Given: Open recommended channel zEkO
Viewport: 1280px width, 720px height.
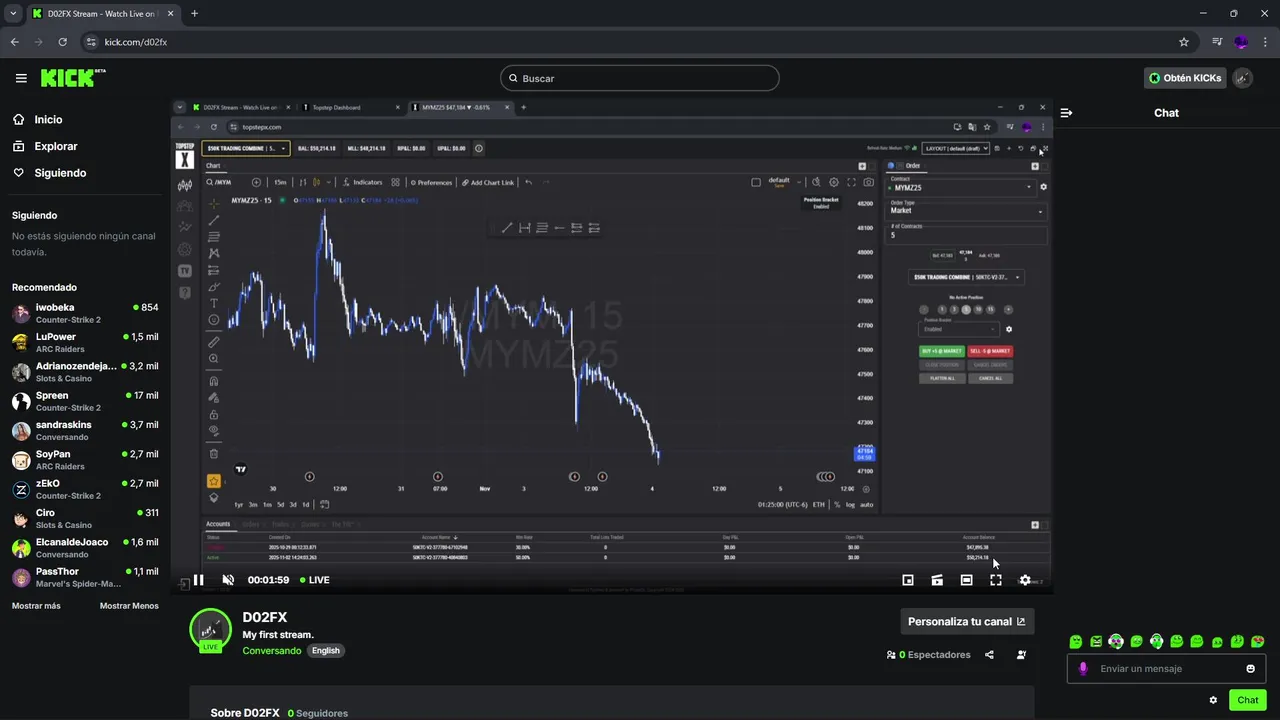Looking at the screenshot, I should coord(85,489).
